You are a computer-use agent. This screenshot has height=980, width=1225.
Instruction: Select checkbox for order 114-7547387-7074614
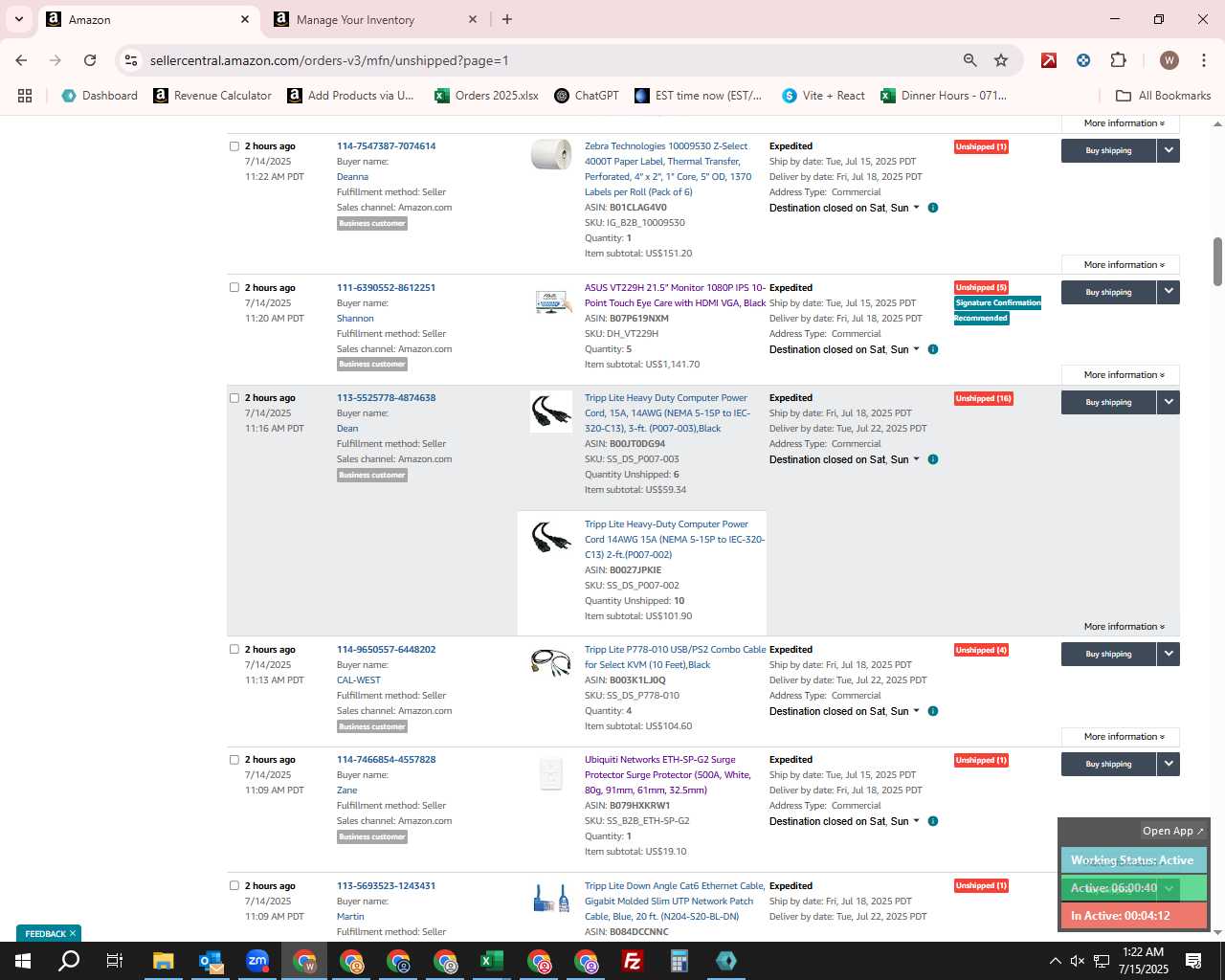234,146
